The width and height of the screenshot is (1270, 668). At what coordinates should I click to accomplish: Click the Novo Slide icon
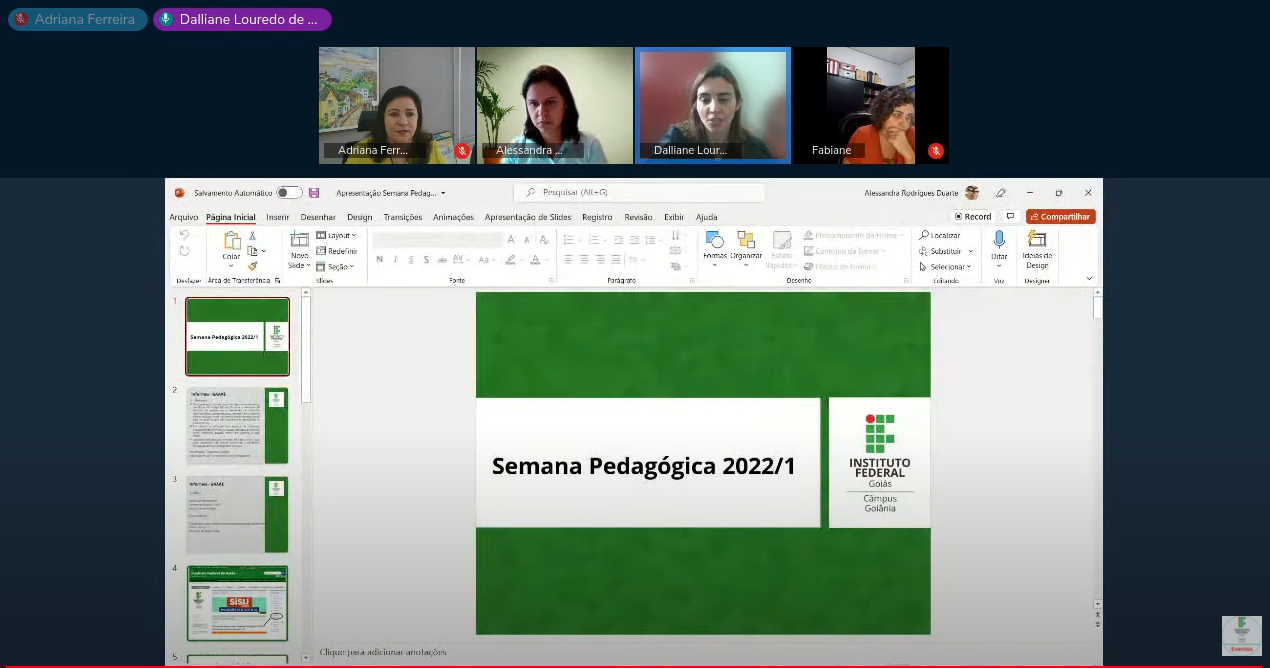click(299, 240)
